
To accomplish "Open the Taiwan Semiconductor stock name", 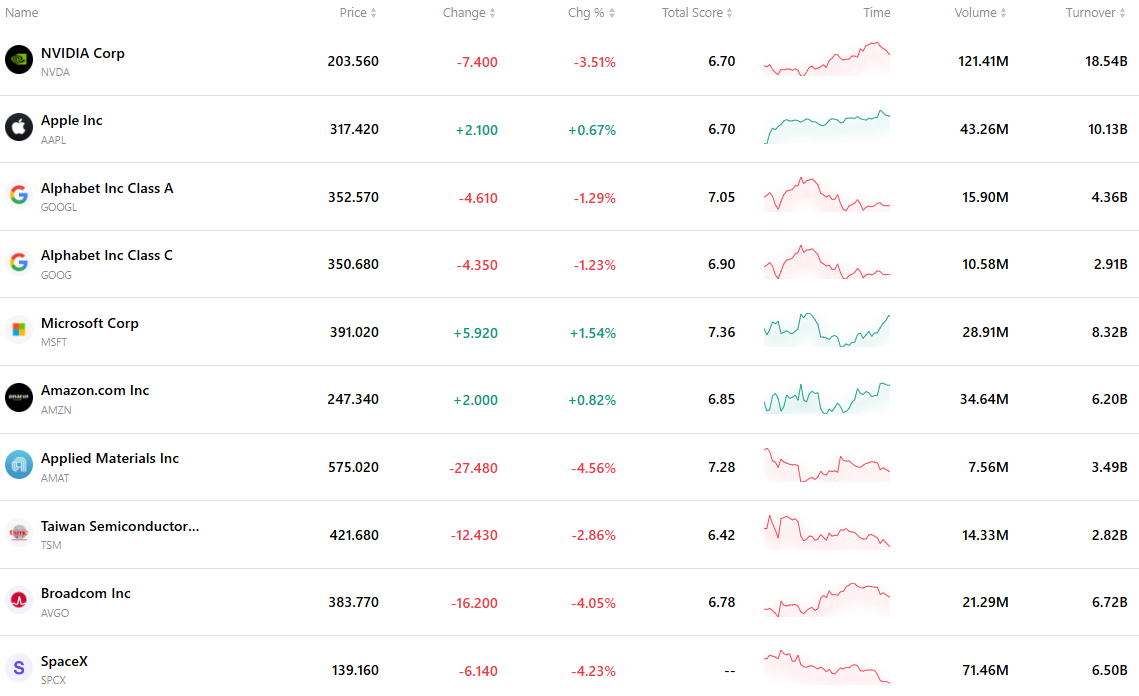I will pos(120,526).
